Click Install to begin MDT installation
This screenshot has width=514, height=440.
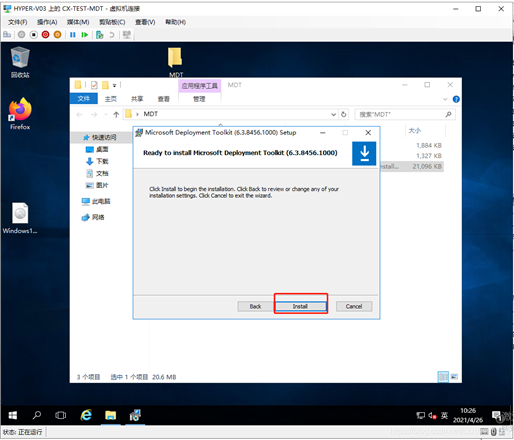coord(301,306)
